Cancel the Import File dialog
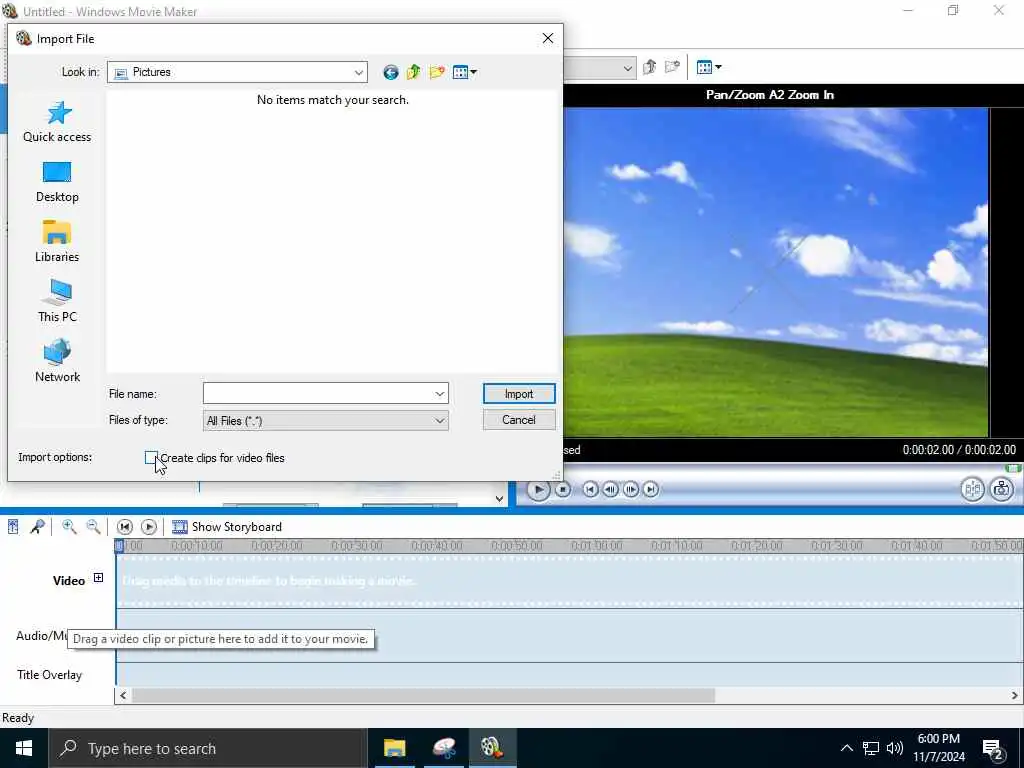Image resolution: width=1024 pixels, height=768 pixels. (x=519, y=420)
